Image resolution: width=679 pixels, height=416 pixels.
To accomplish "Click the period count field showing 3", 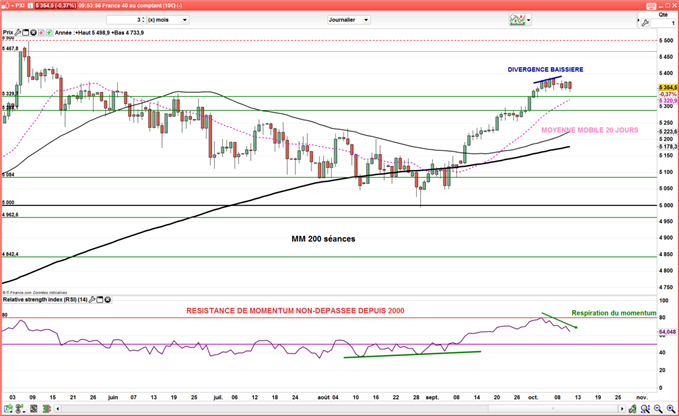I will 124,19.
